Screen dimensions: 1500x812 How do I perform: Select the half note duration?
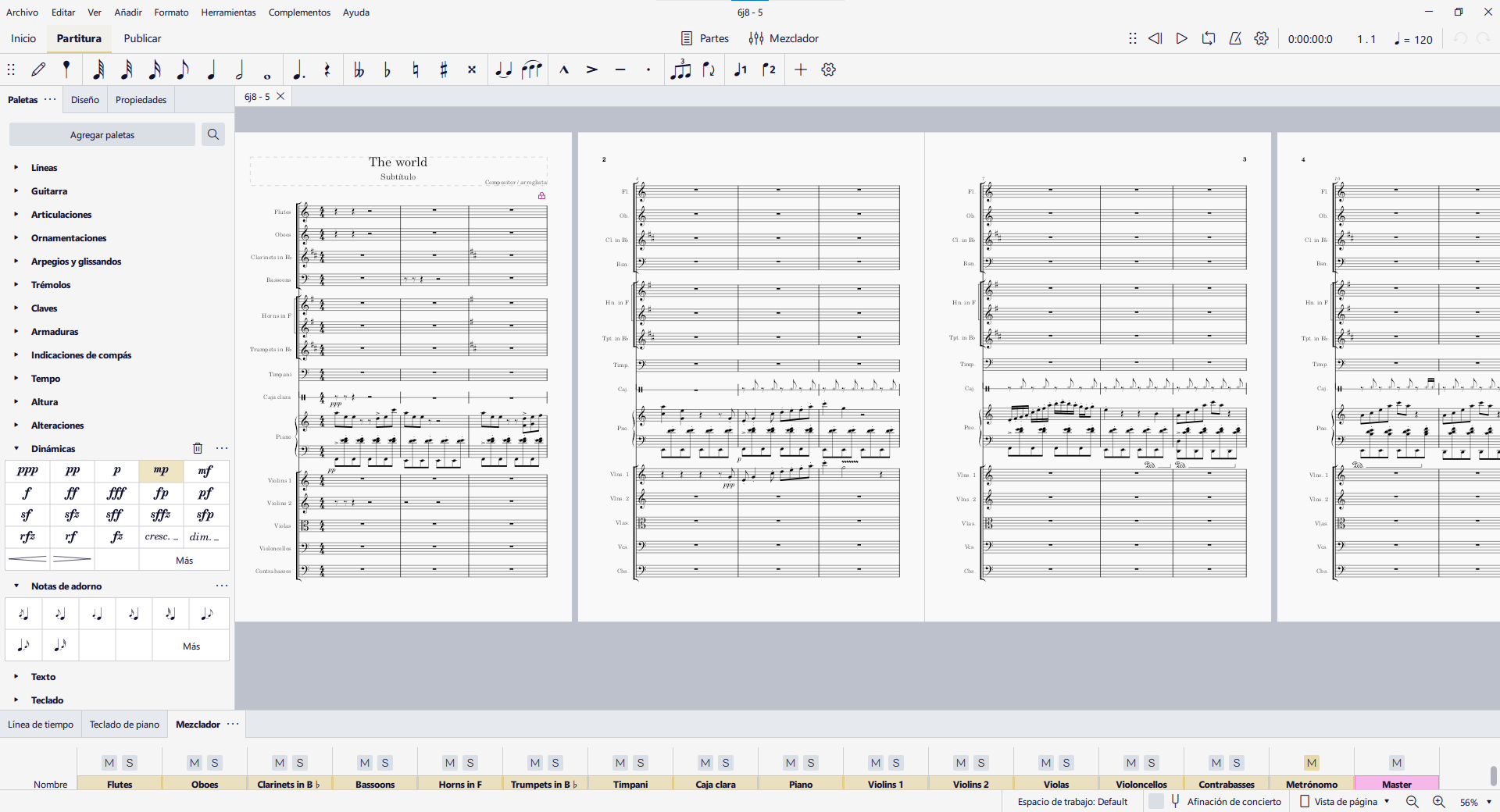point(239,69)
